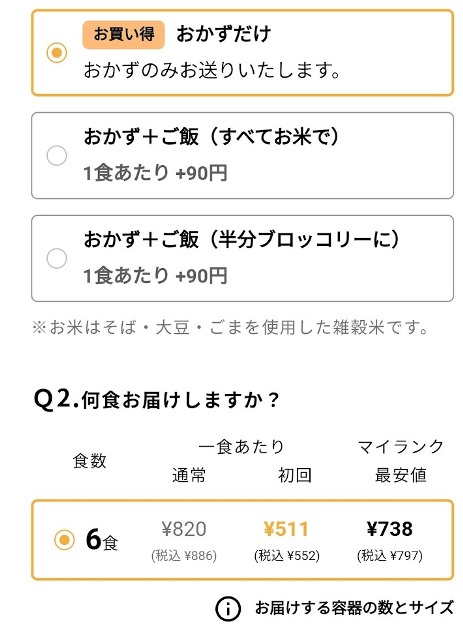The width and height of the screenshot is (463, 640).
Task: Select おかず＋ご飯（半分ブロッコリーに） radio option
Action: [57, 258]
